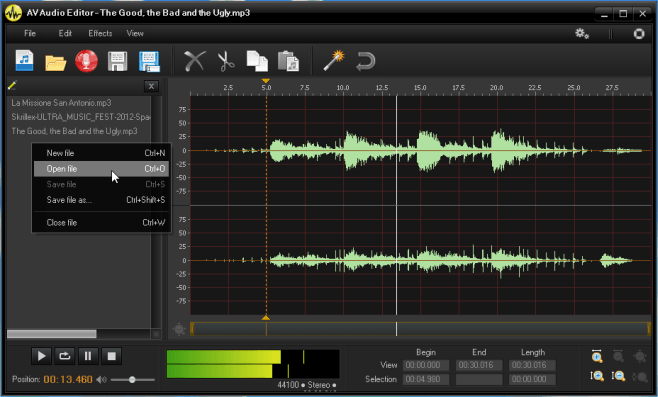Choose New file from context menu

point(101,153)
